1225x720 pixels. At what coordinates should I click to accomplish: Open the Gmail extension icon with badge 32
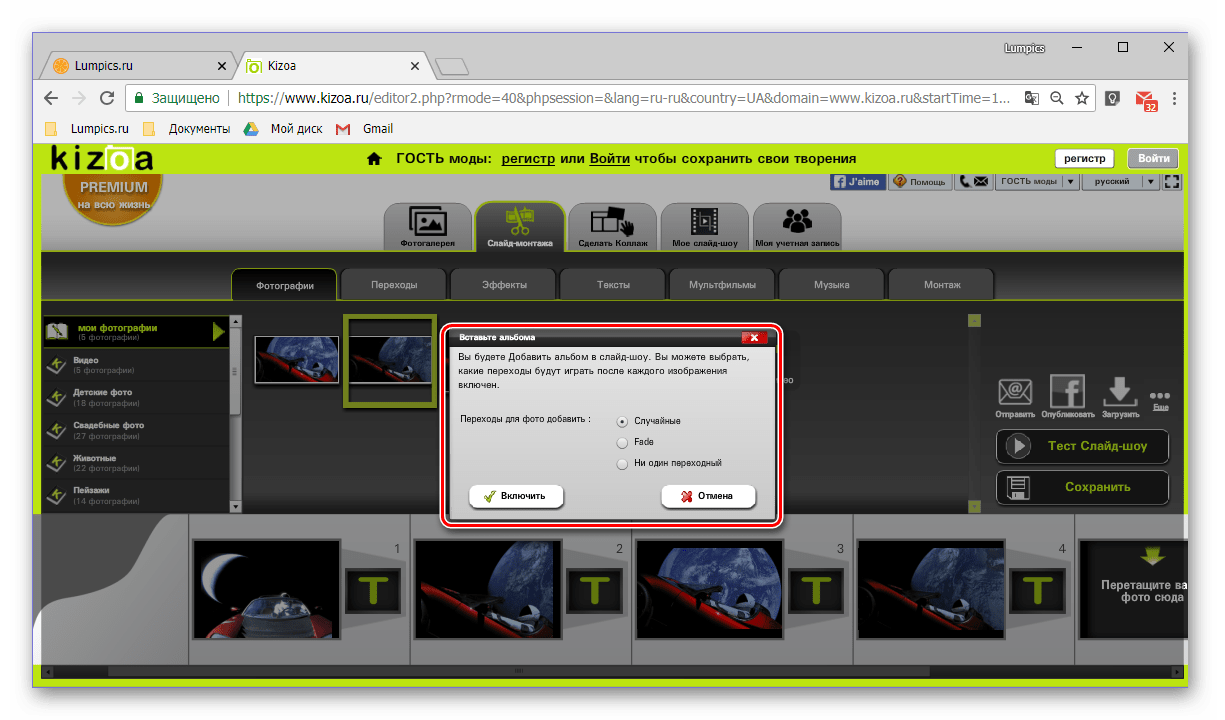coord(1145,99)
